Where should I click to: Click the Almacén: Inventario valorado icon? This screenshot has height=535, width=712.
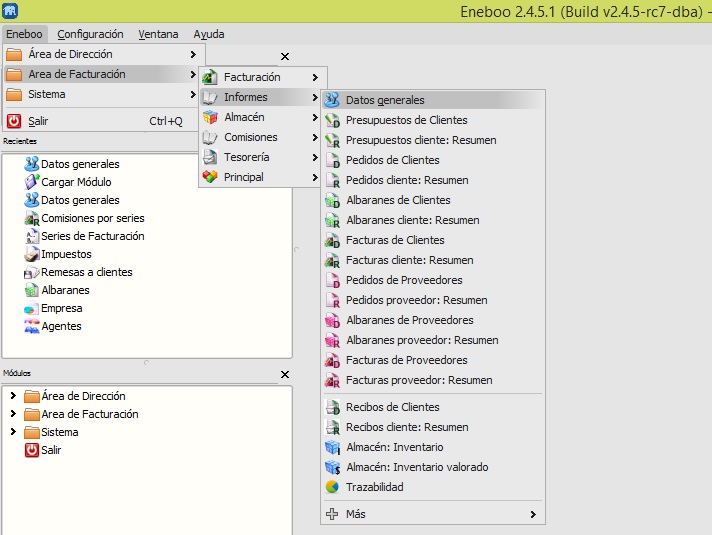click(x=332, y=467)
